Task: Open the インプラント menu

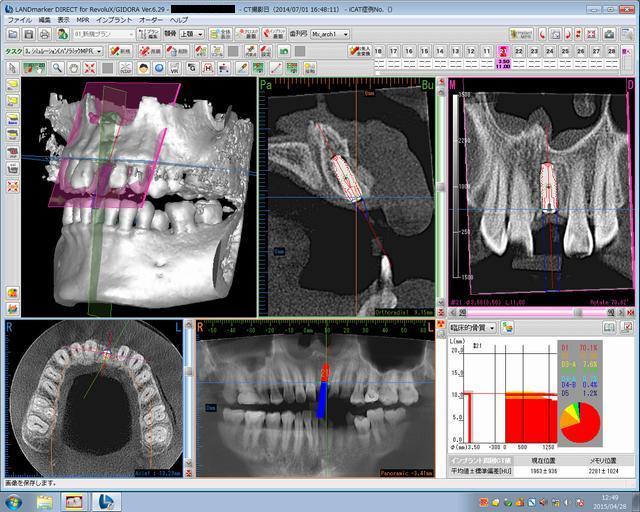Action: (114, 20)
